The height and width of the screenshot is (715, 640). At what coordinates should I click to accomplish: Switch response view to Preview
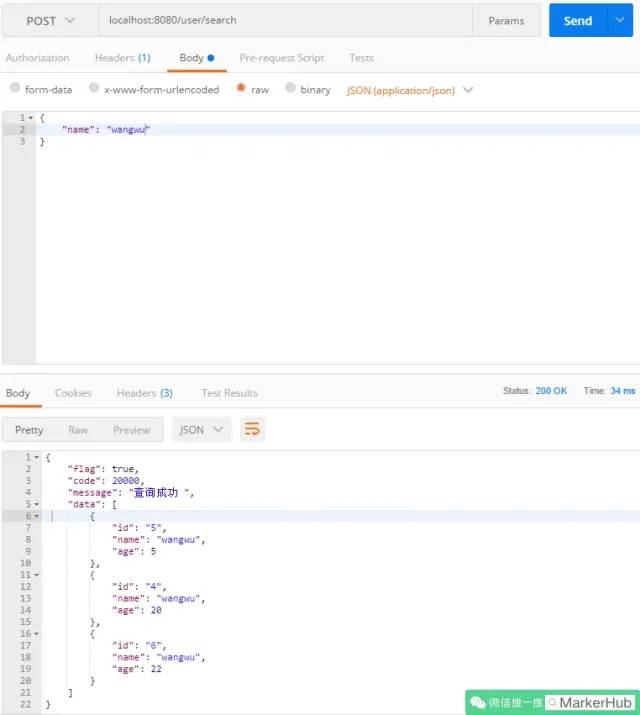132,430
